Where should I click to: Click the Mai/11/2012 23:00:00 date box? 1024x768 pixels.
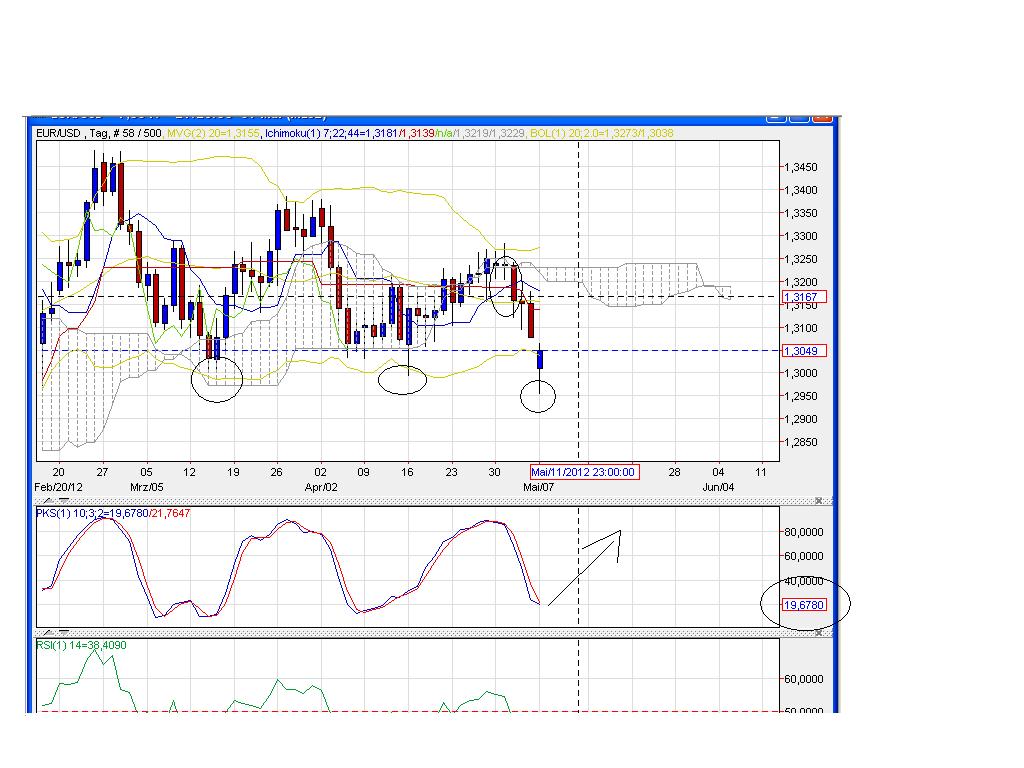(x=584, y=471)
